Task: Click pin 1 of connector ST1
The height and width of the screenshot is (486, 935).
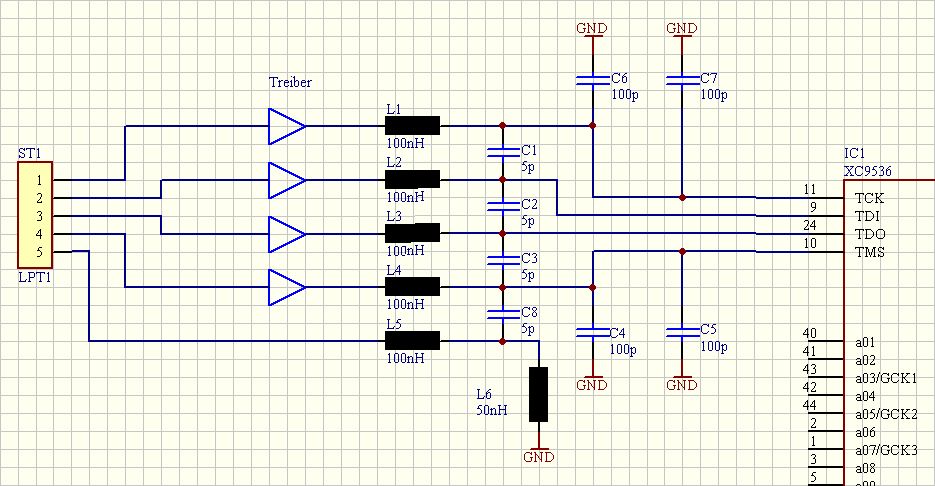Action: click(x=39, y=180)
